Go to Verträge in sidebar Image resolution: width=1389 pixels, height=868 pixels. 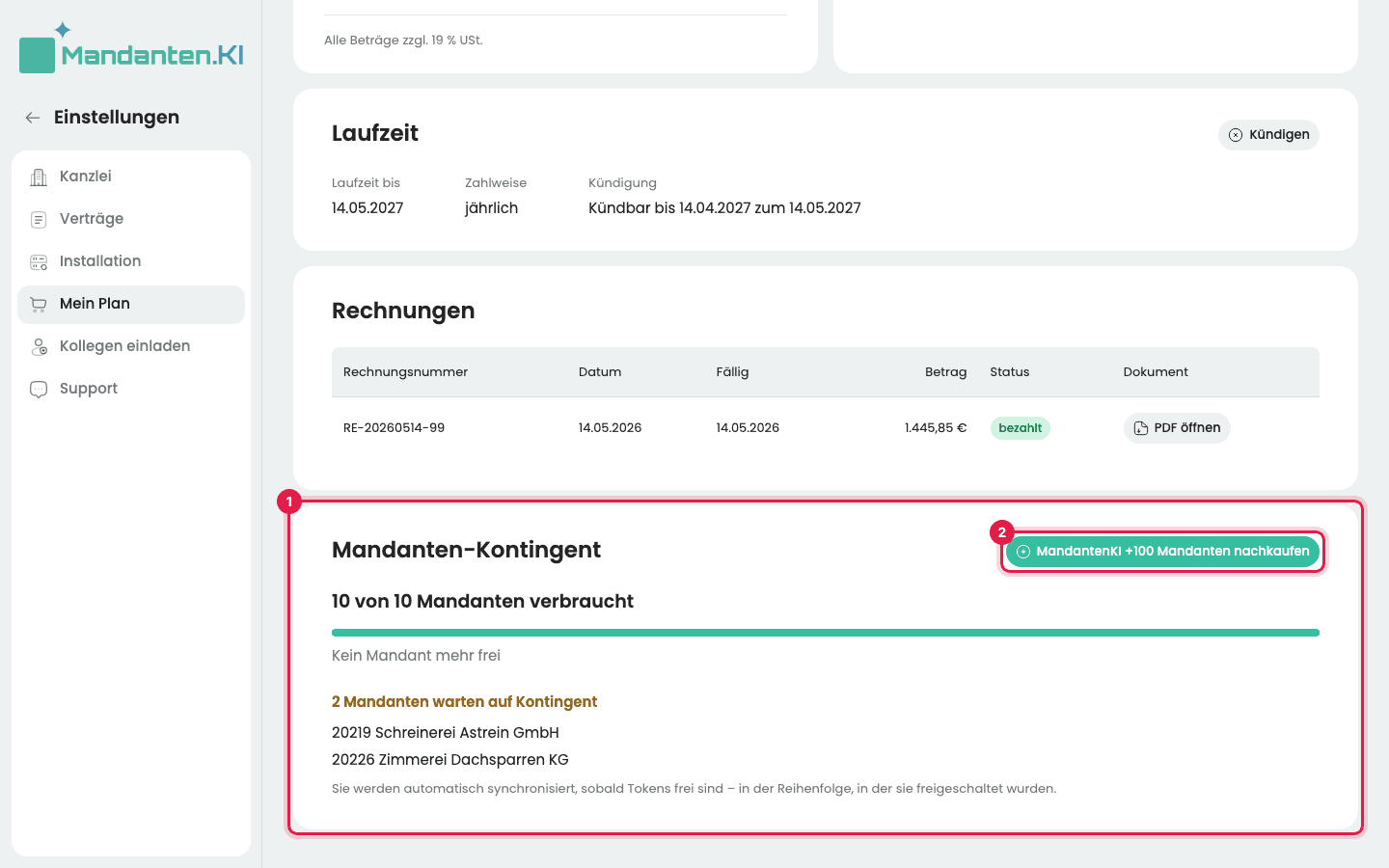[x=131, y=219]
